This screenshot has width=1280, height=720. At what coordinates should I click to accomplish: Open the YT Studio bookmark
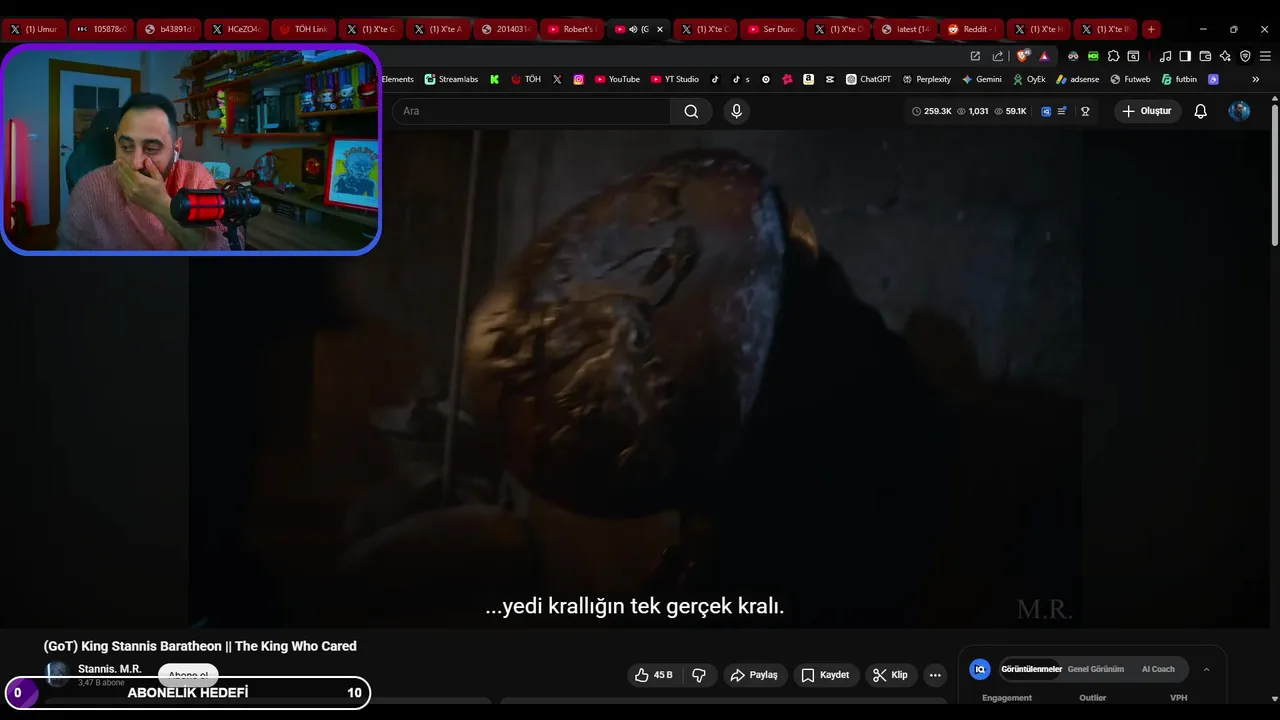click(x=675, y=79)
